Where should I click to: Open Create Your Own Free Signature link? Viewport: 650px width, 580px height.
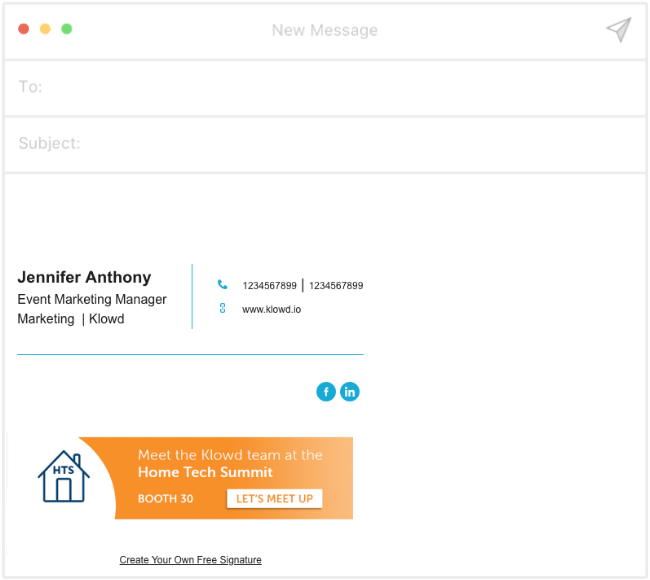[190, 560]
